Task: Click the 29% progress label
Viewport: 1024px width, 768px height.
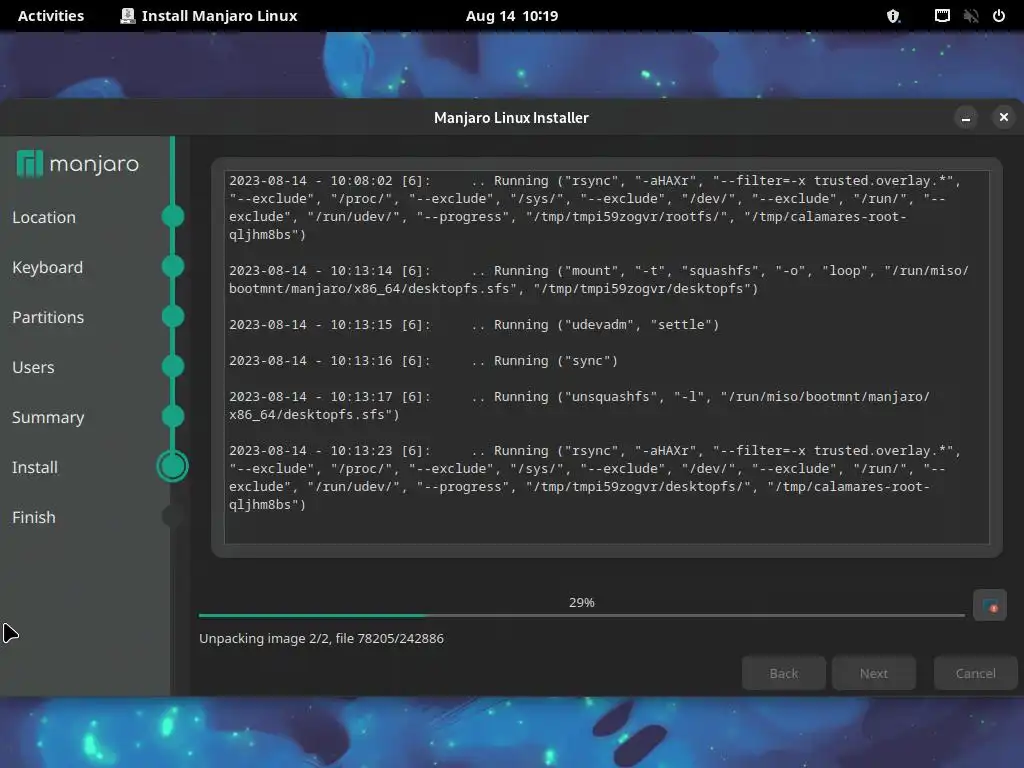Action: click(x=581, y=602)
